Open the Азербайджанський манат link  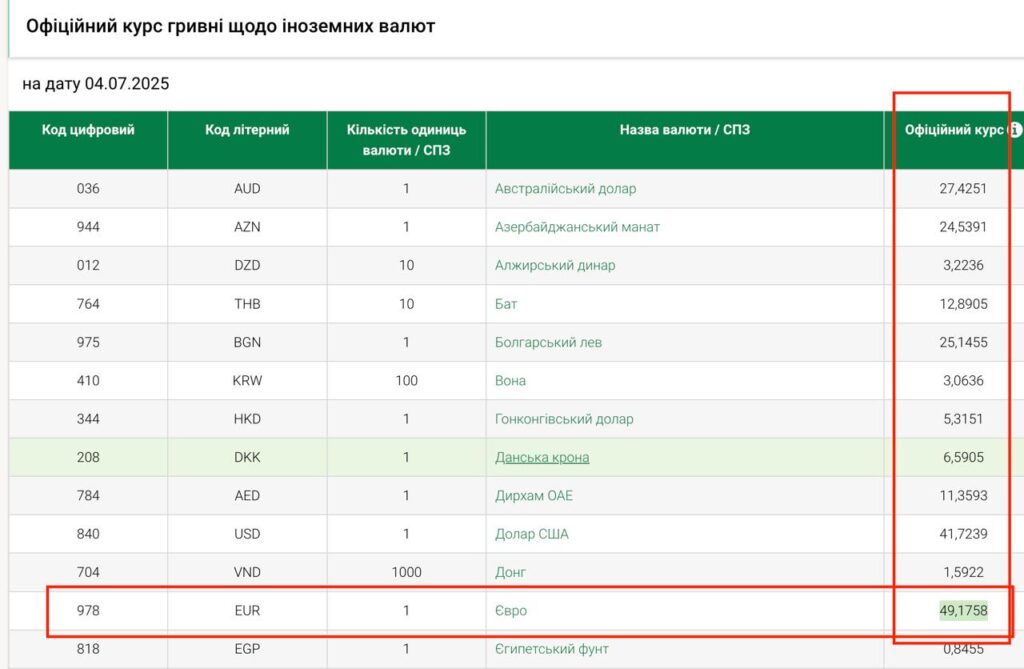577,227
